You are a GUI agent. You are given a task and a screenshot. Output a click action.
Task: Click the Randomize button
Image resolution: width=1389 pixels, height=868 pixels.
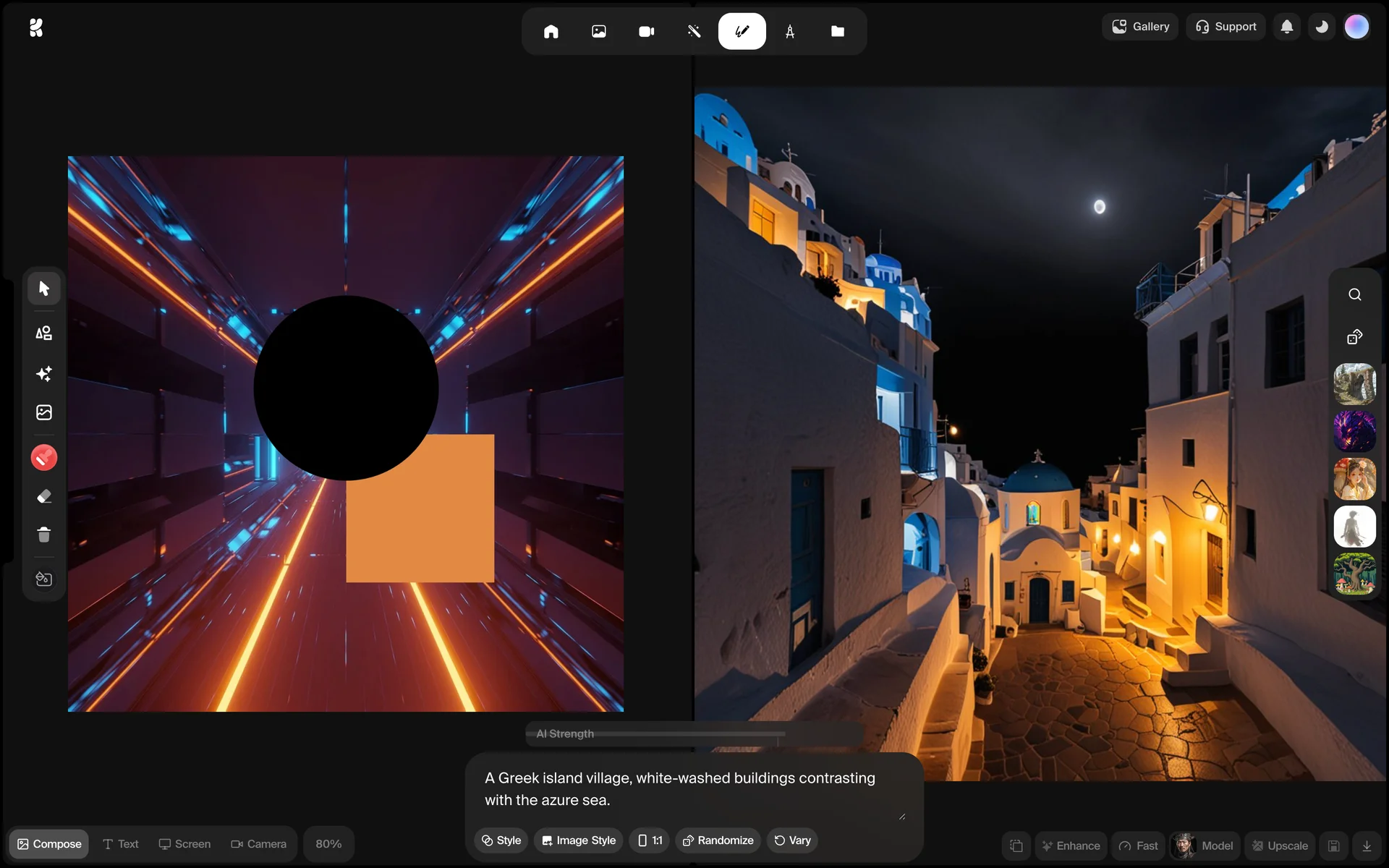[718, 841]
